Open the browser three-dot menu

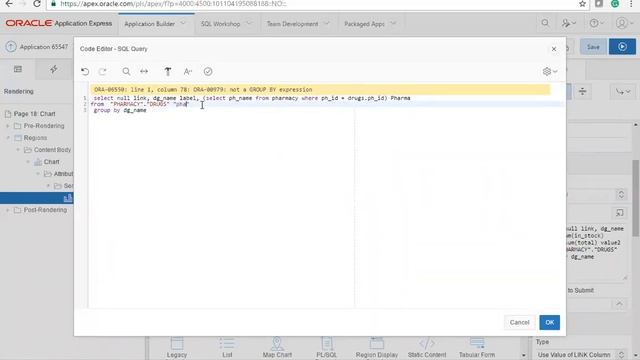pos(631,4)
